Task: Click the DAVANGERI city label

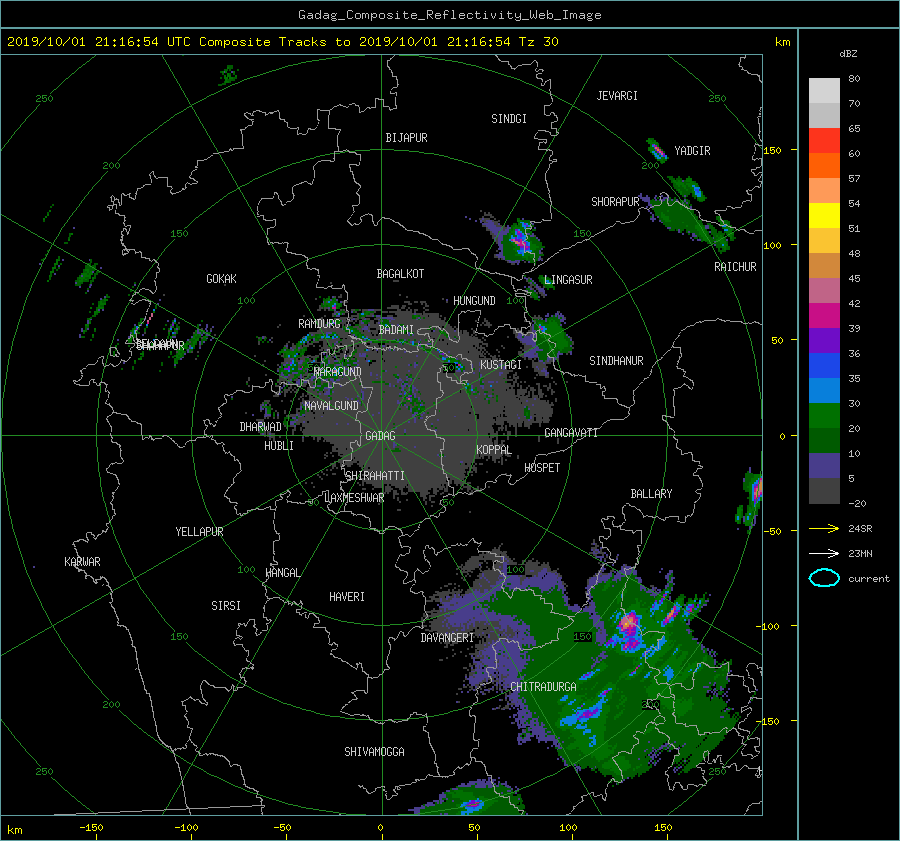Action: (x=447, y=638)
